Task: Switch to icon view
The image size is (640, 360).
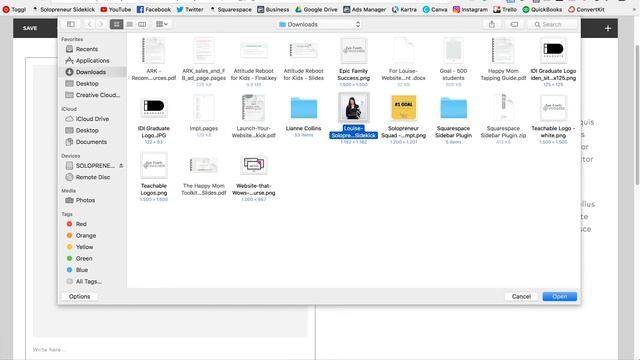Action: point(117,24)
